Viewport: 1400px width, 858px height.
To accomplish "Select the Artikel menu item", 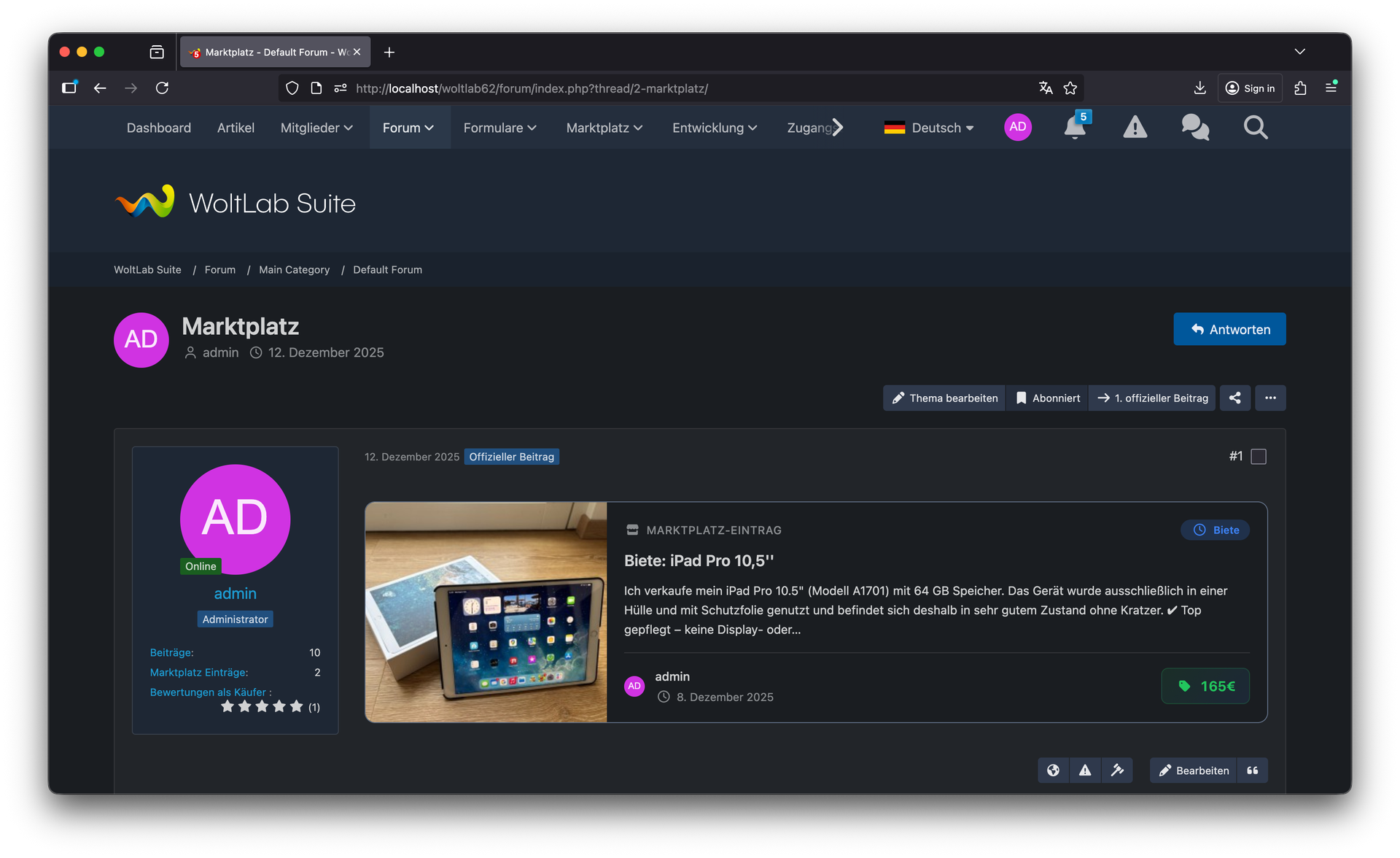I will tap(236, 128).
